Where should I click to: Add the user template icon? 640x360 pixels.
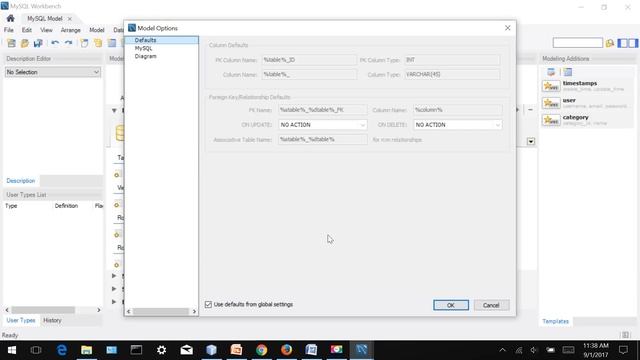(551, 103)
